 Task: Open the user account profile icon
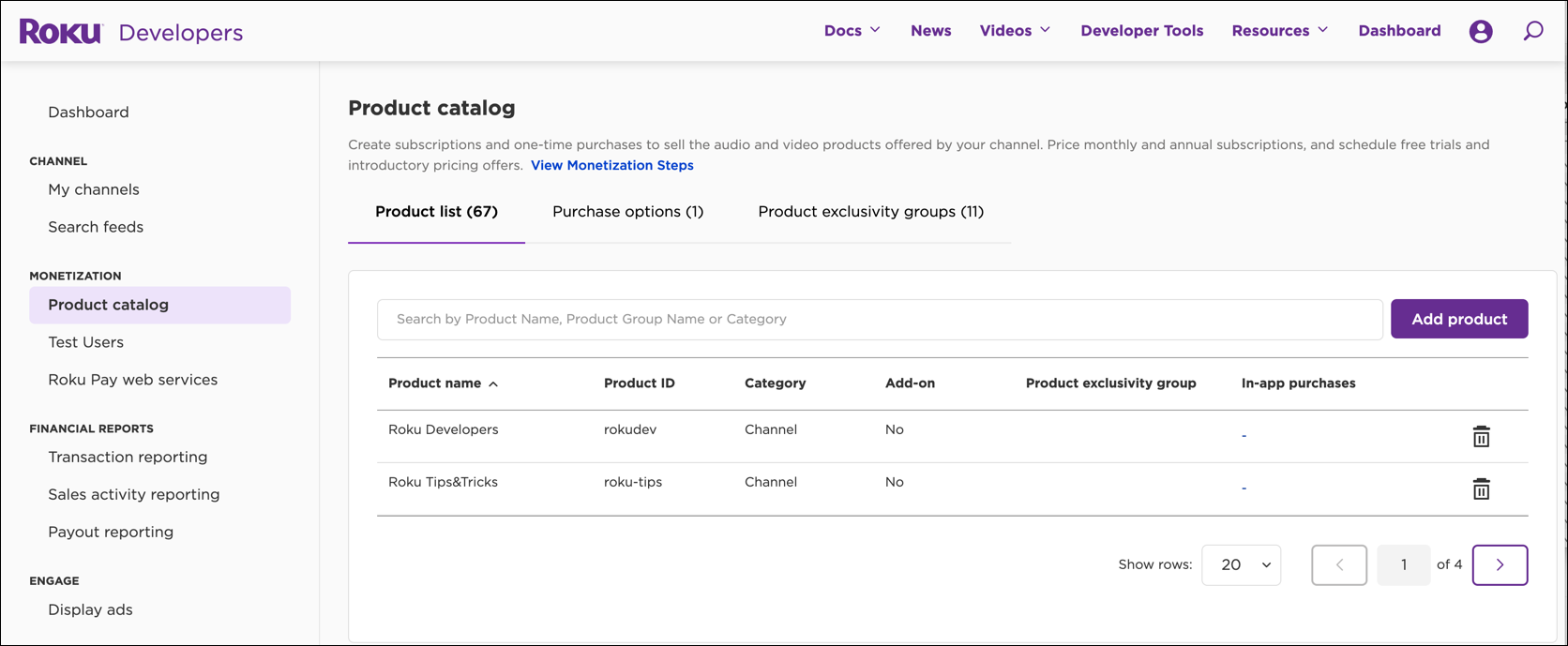coord(1481,31)
